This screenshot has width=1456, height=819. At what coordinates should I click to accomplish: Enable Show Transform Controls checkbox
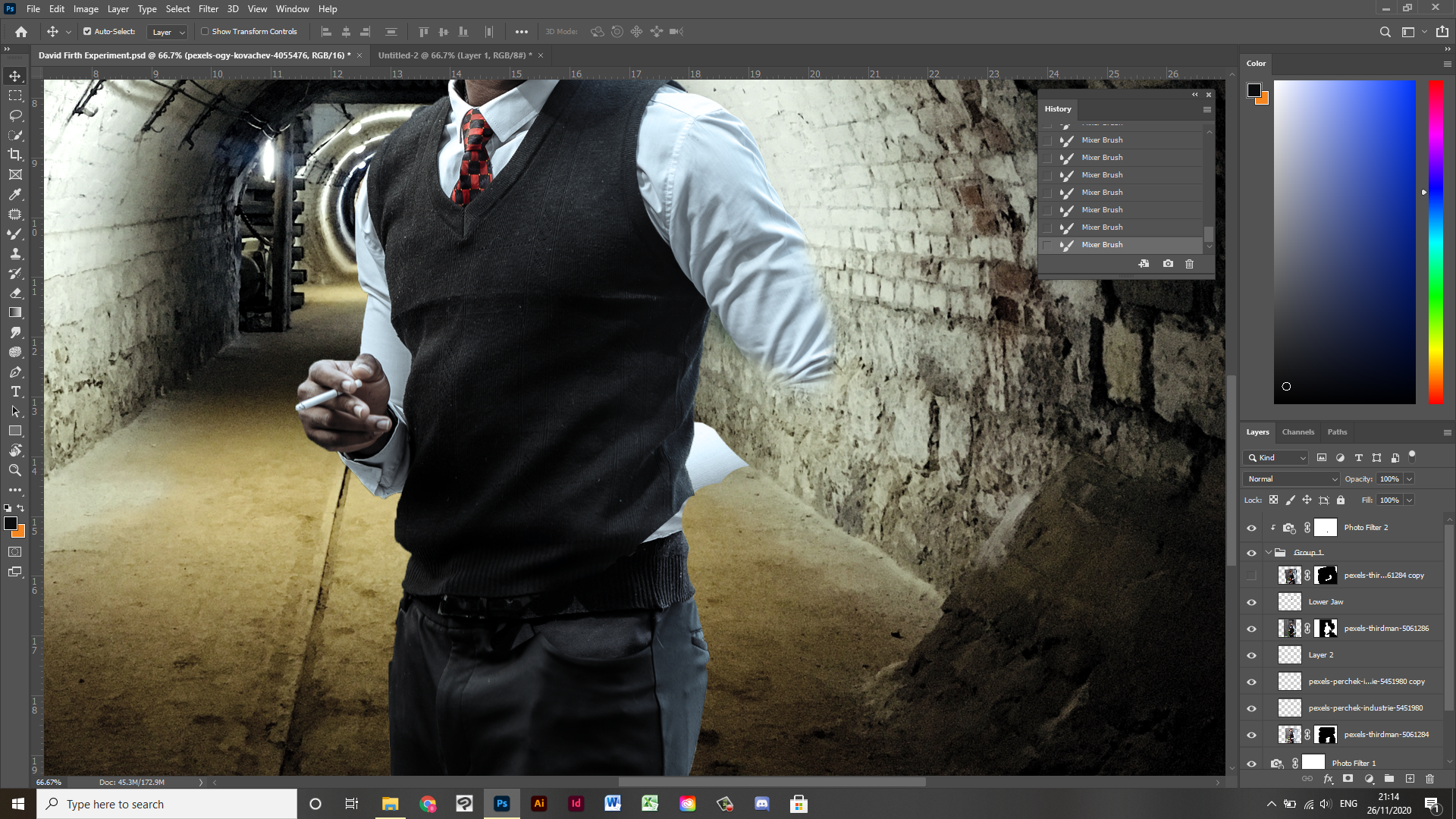[x=205, y=32]
